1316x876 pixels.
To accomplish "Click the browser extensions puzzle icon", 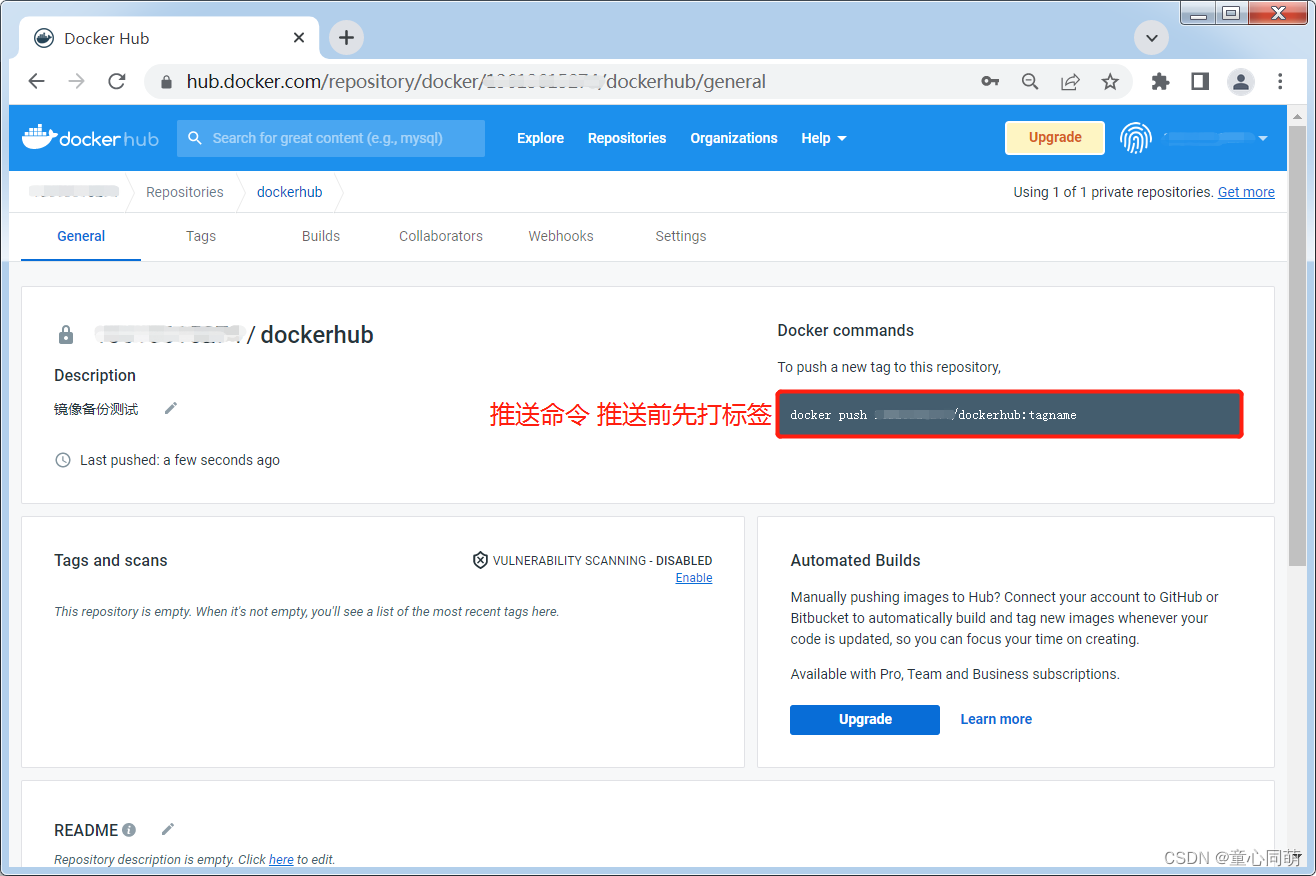I will point(1159,81).
